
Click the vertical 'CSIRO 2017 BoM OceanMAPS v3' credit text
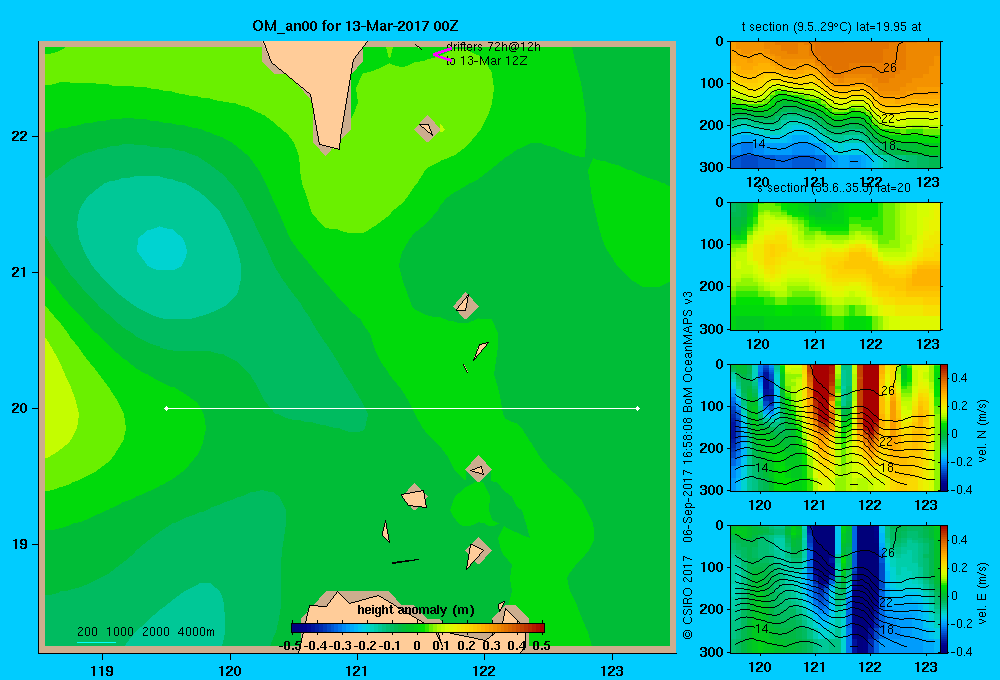[688, 465]
